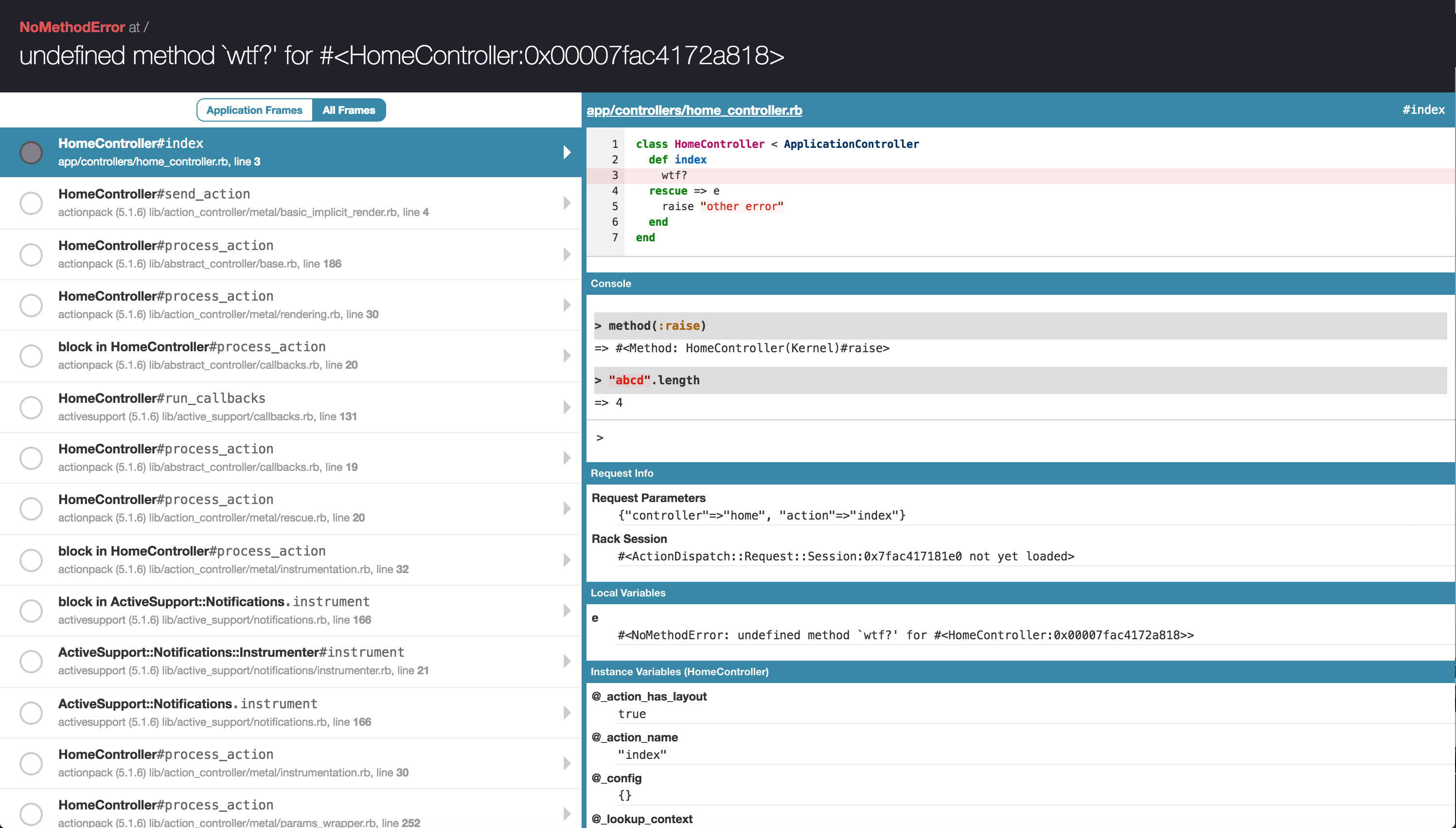Select radio for block in ActiveSupport::Notifications.instrument
Viewport: 1456px width, 828px height.
coord(31,611)
